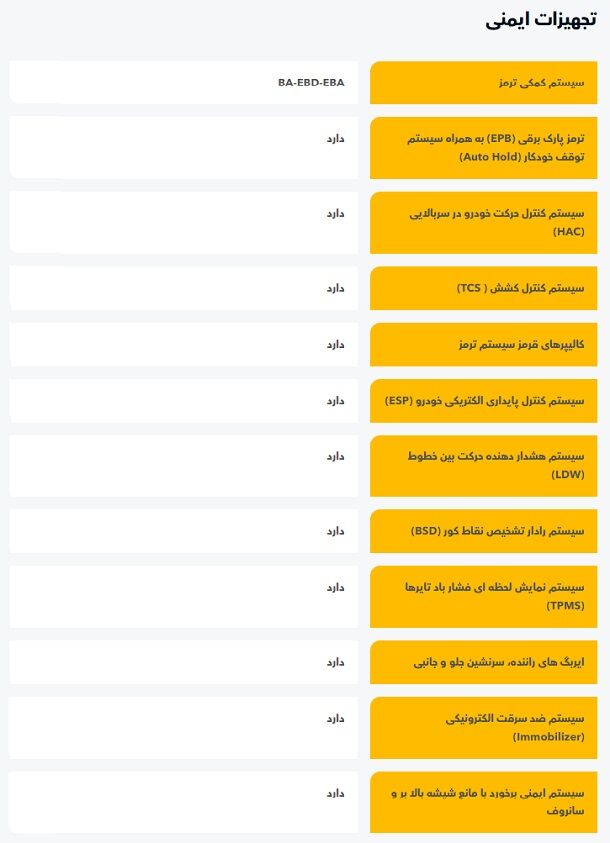The width and height of the screenshot is (610, 843).
Task: Click the دارد value for BSD row
Action: (334, 530)
